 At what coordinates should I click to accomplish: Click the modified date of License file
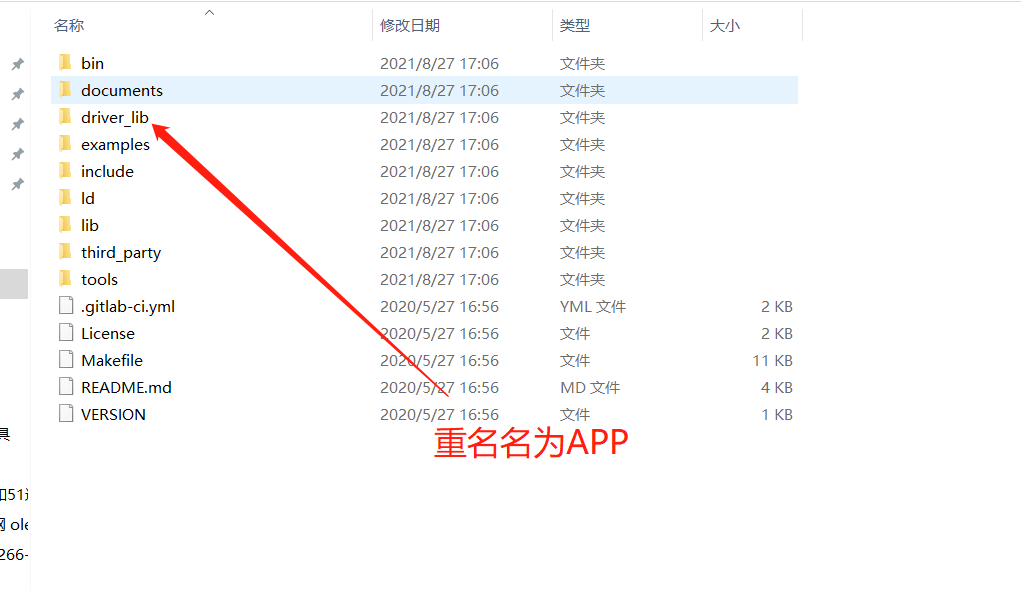pyautogui.click(x=440, y=333)
